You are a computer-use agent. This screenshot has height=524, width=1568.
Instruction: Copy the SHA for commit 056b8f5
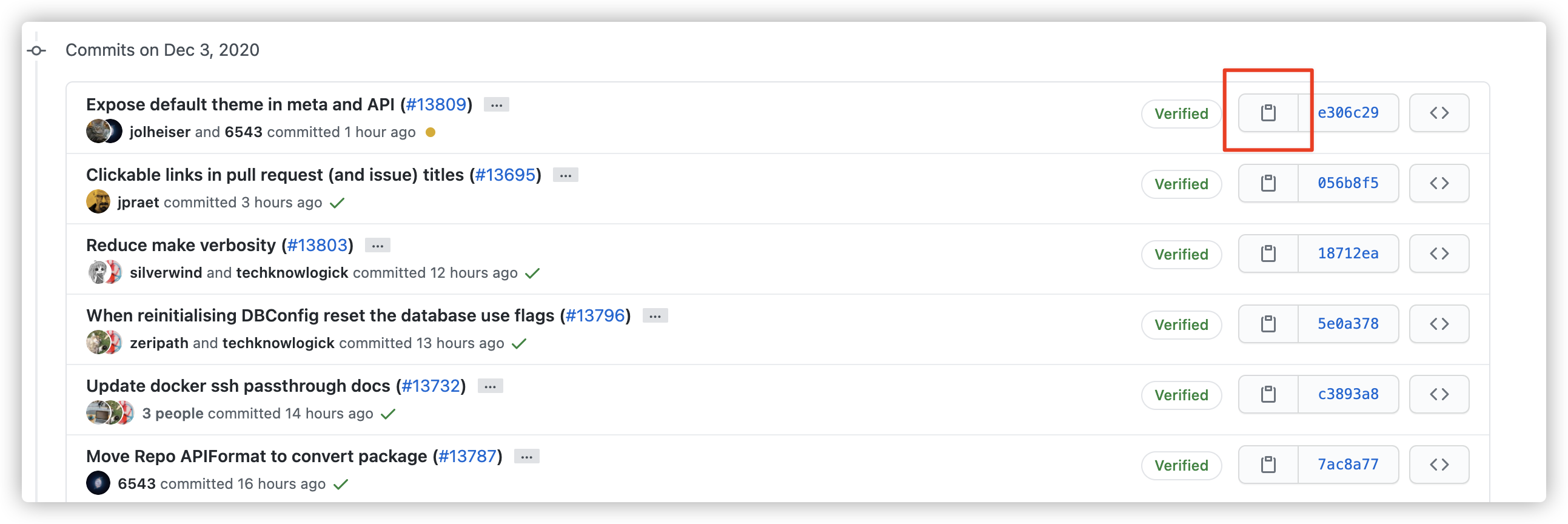(x=1268, y=183)
